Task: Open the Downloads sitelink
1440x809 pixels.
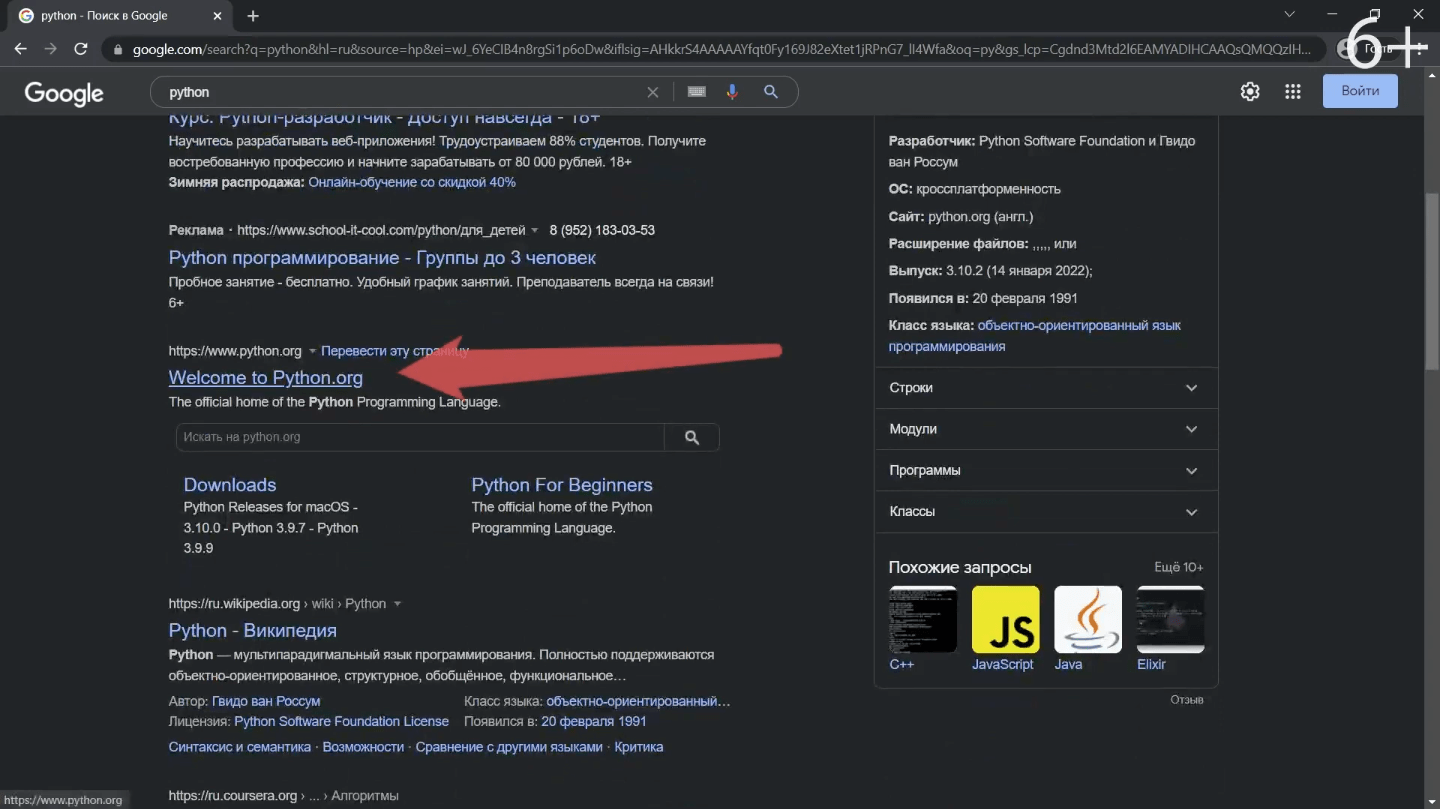Action: tap(230, 485)
